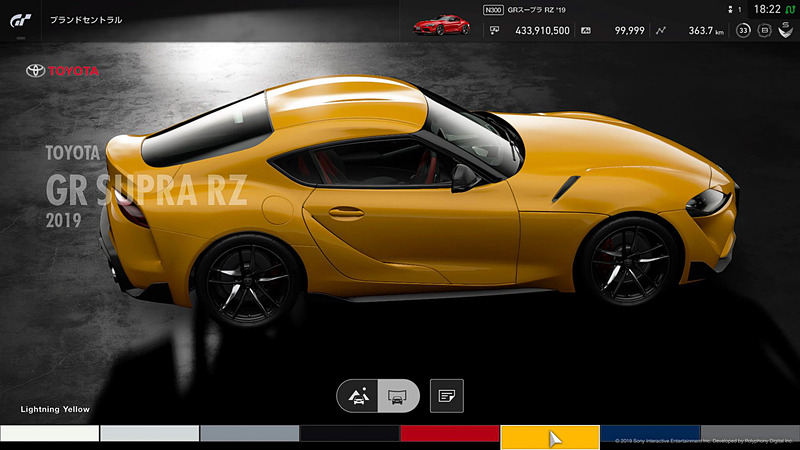Click the distance graph icon beside 363.7 km
The width and height of the screenshot is (800, 450).
pyautogui.click(x=661, y=31)
